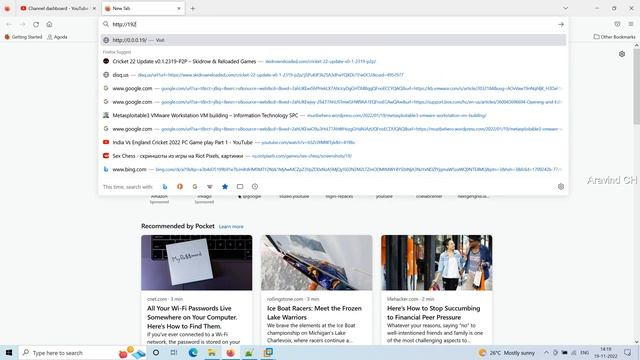
Task: Open File Explorer from taskbar
Action: pyautogui.click(x=211, y=353)
